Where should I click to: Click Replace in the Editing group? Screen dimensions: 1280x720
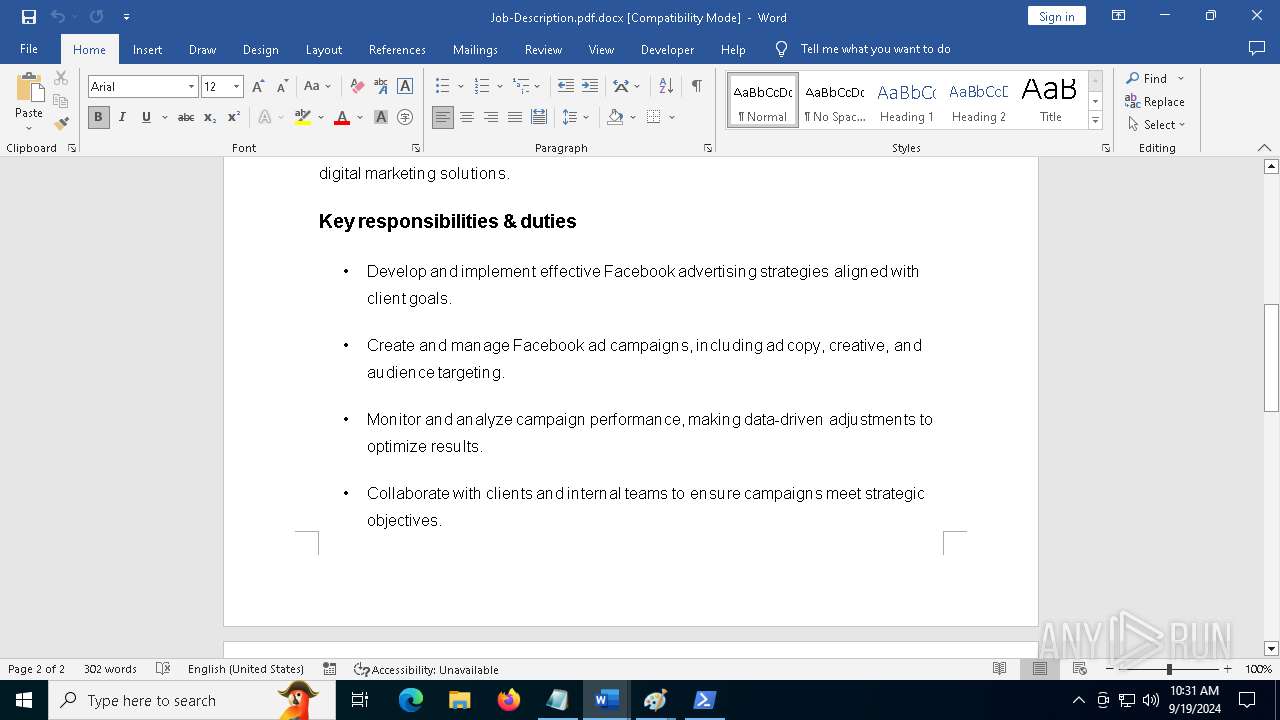(1155, 102)
